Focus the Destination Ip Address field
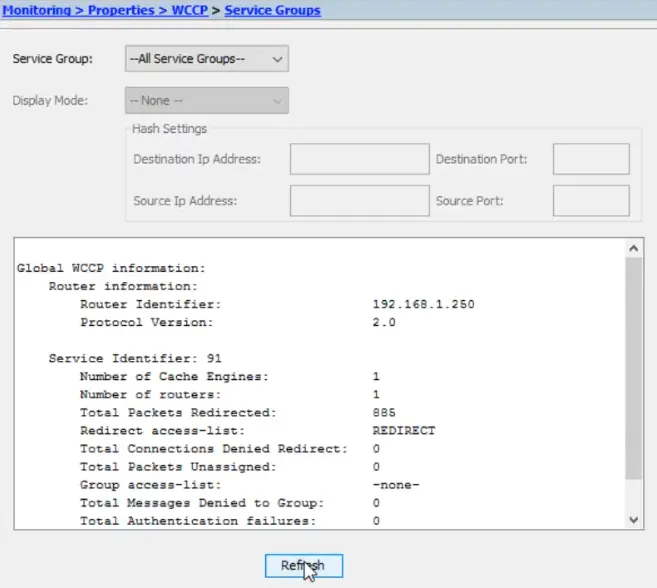Image resolution: width=657 pixels, height=588 pixels. pos(359,159)
